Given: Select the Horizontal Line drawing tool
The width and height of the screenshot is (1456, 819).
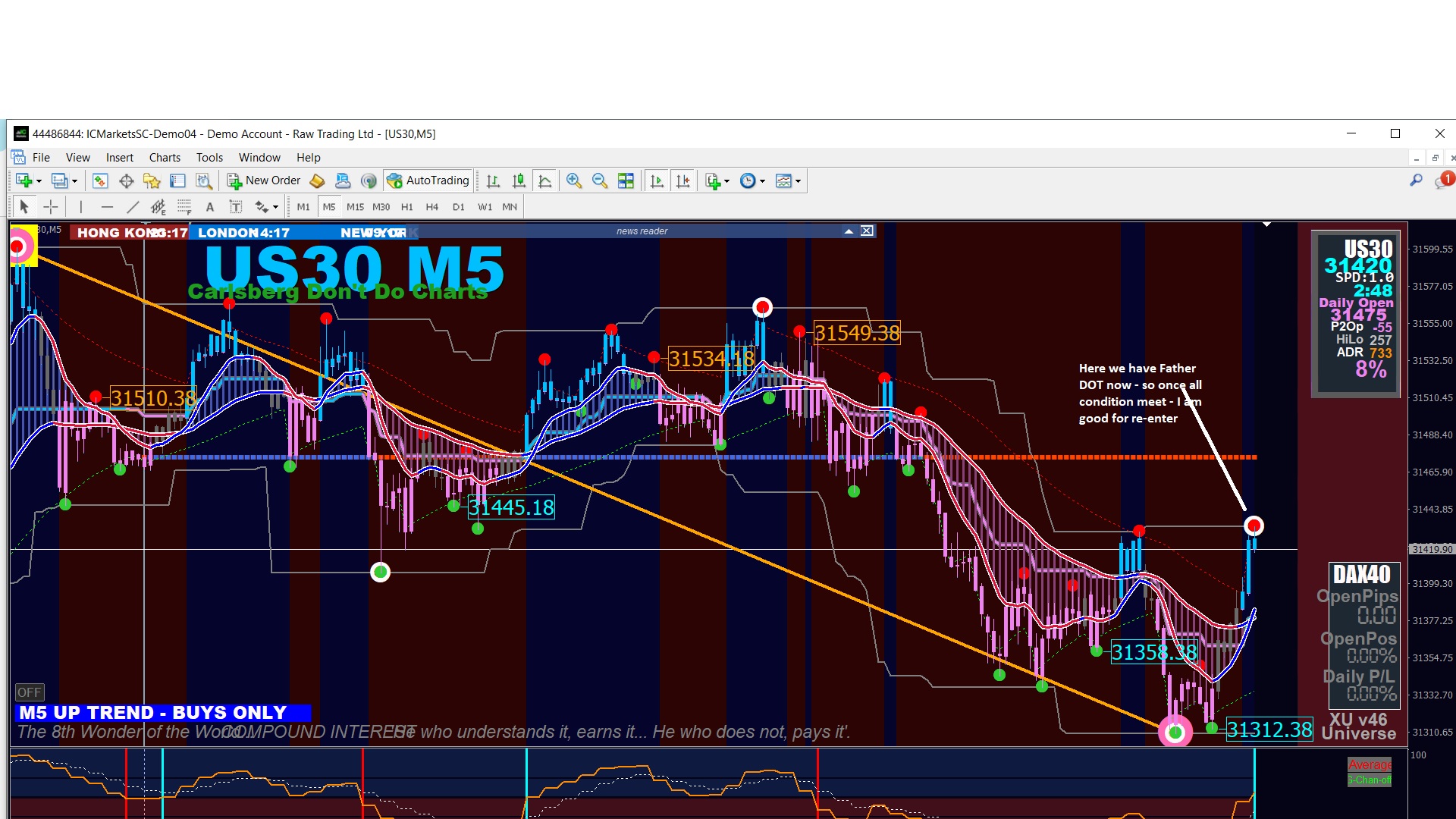Looking at the screenshot, I should tap(107, 206).
